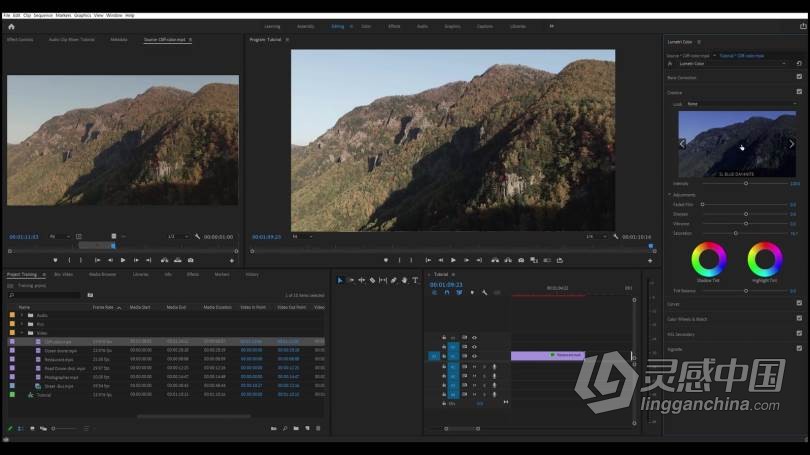Select the Selection arrow tool
This screenshot has width=810, height=455.
[x=340, y=280]
